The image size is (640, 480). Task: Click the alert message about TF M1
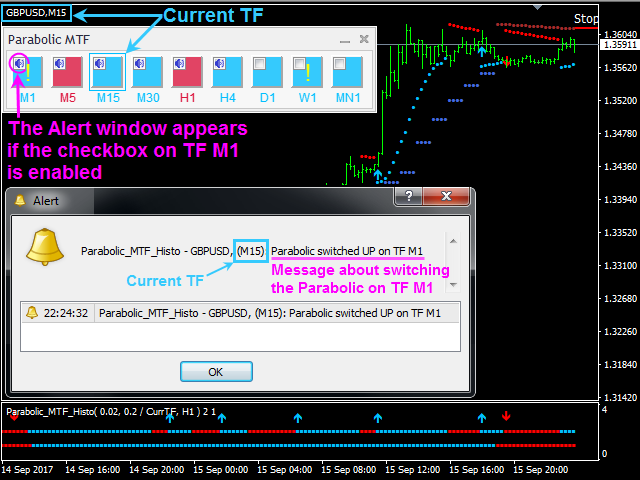point(347,251)
